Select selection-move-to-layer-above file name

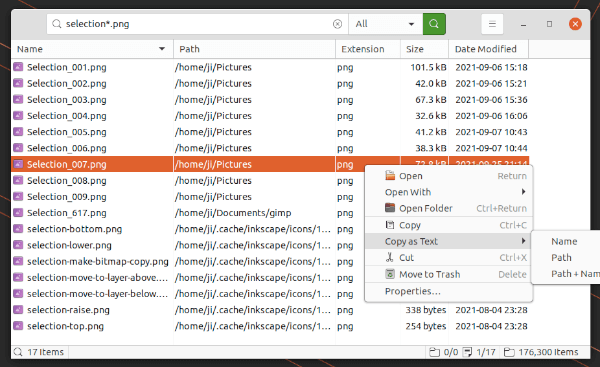click(x=97, y=277)
